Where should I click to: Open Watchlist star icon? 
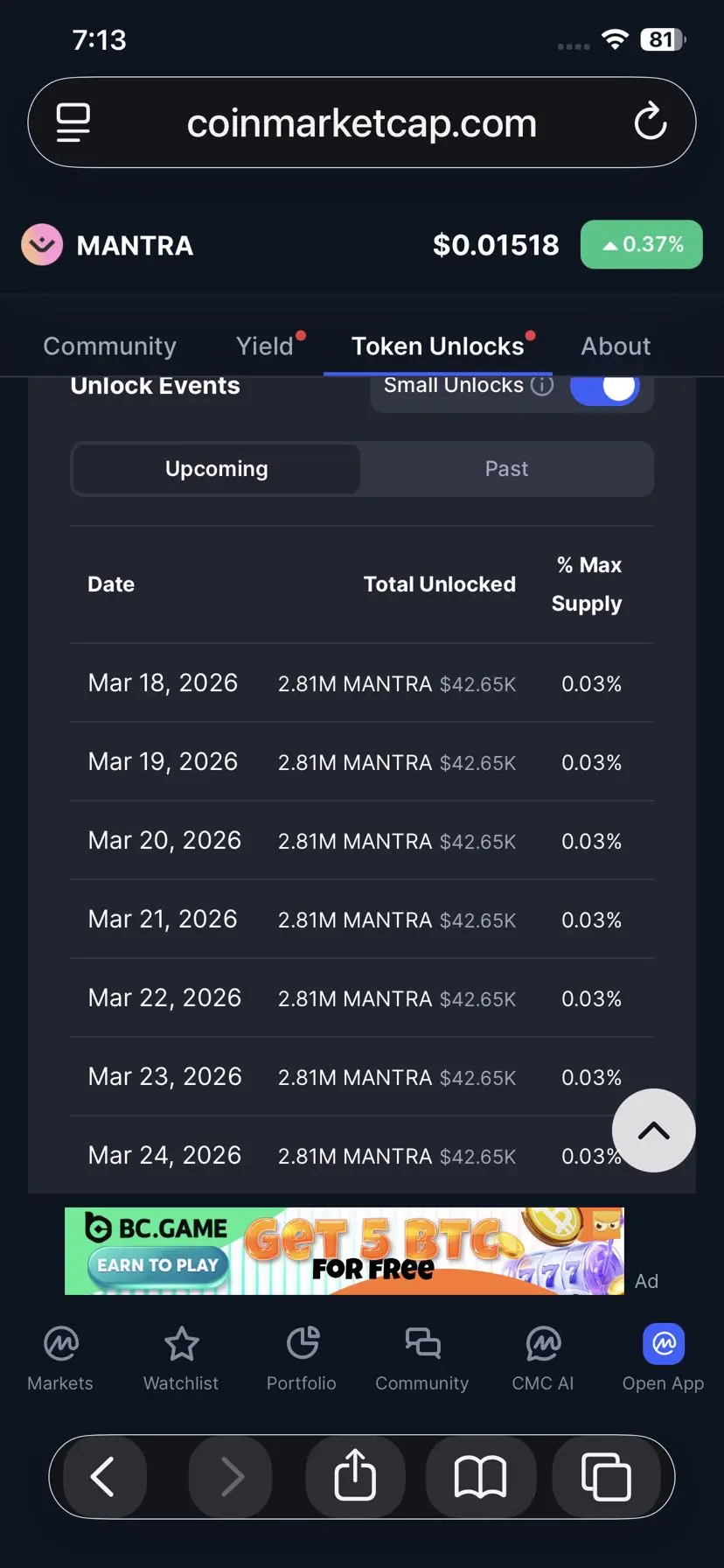181,1344
